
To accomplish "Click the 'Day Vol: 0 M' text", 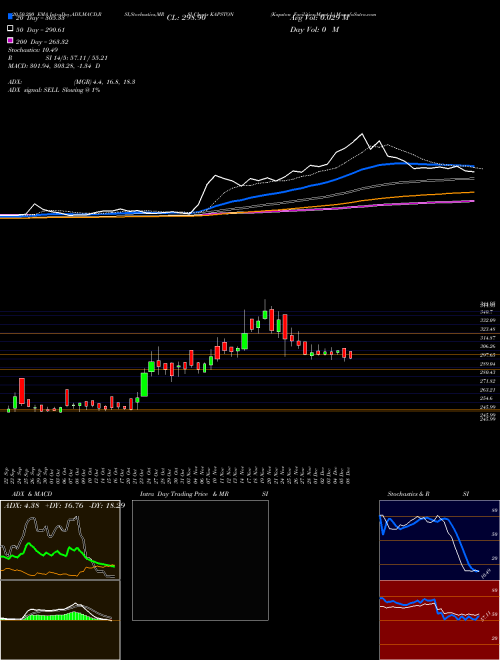I will pos(314,30).
